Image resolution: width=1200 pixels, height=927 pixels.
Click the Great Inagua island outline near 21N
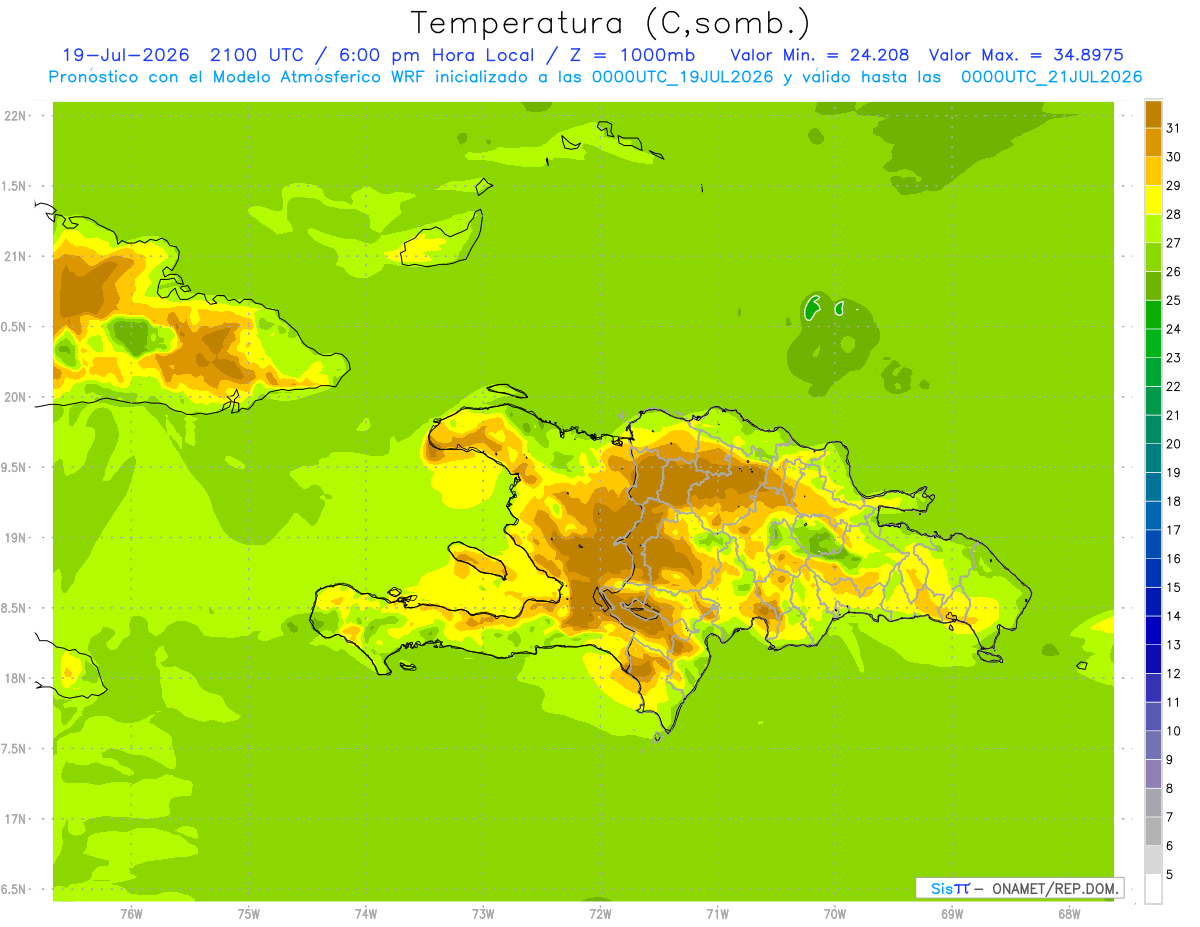[442, 238]
